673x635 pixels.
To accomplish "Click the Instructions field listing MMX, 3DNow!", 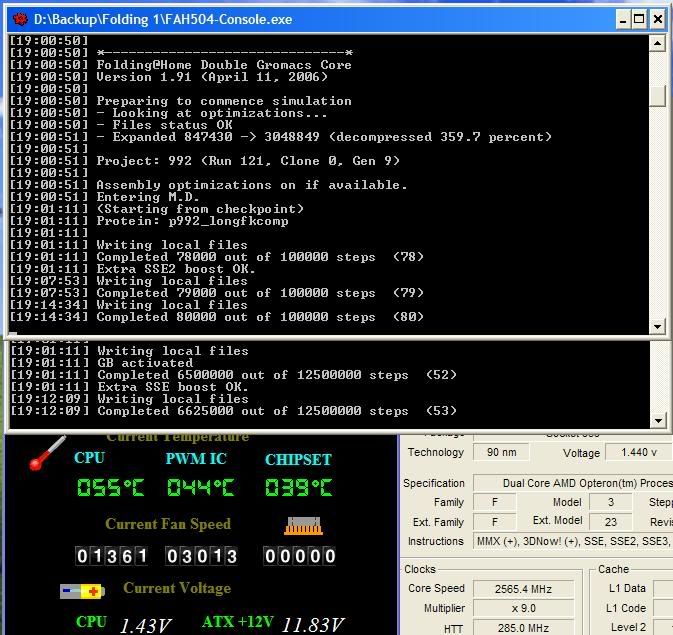I will (573, 541).
